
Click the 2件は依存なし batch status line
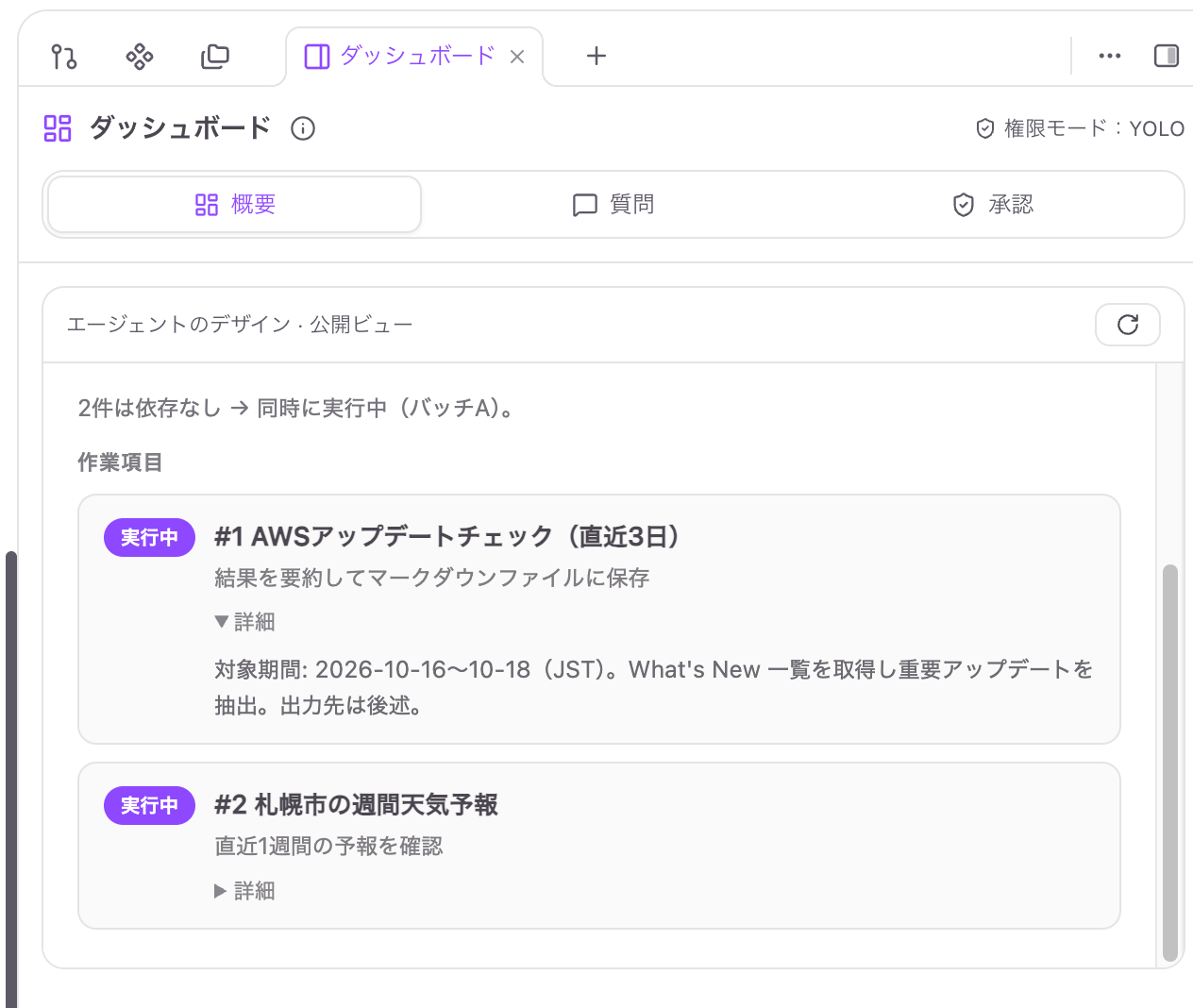pos(298,409)
